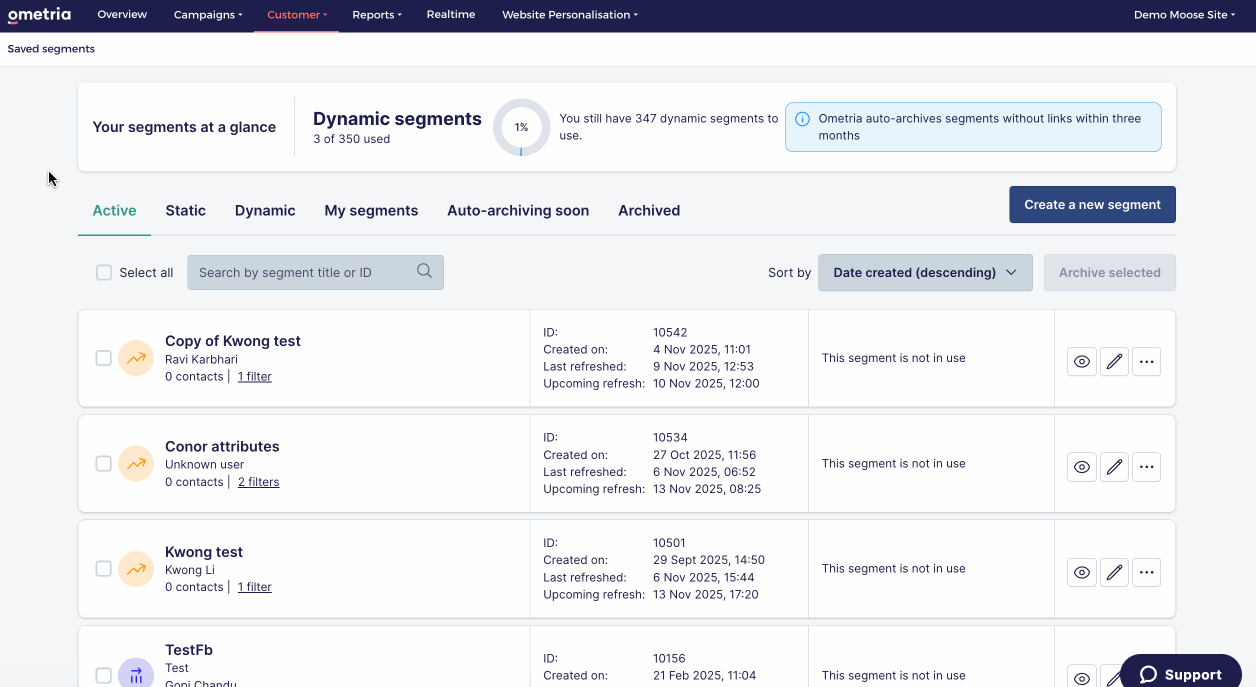Image resolution: width=1256 pixels, height=687 pixels.
Task: Select the Conor attributes checkbox
Action: coord(103,463)
